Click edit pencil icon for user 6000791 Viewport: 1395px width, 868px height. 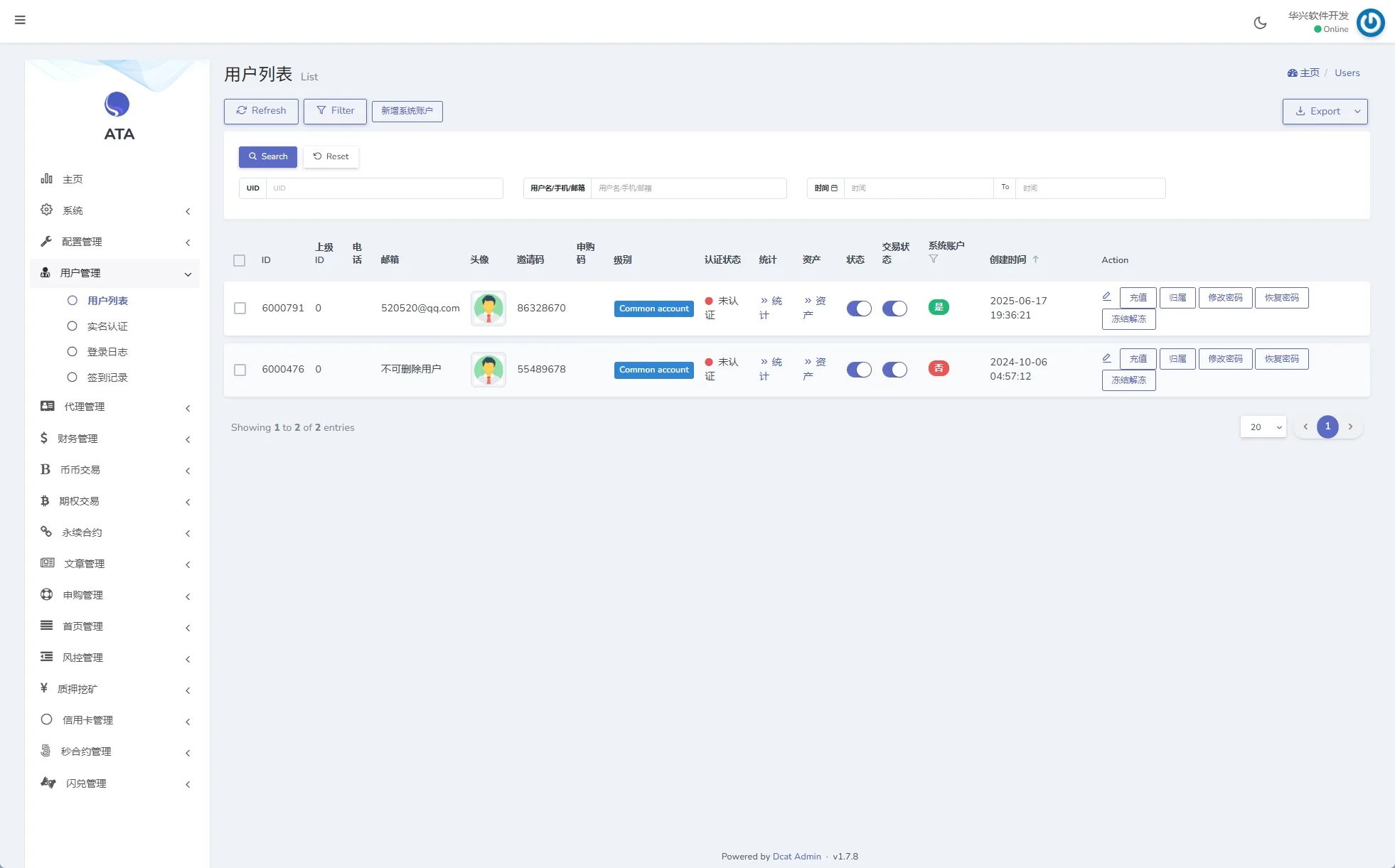tap(1106, 296)
